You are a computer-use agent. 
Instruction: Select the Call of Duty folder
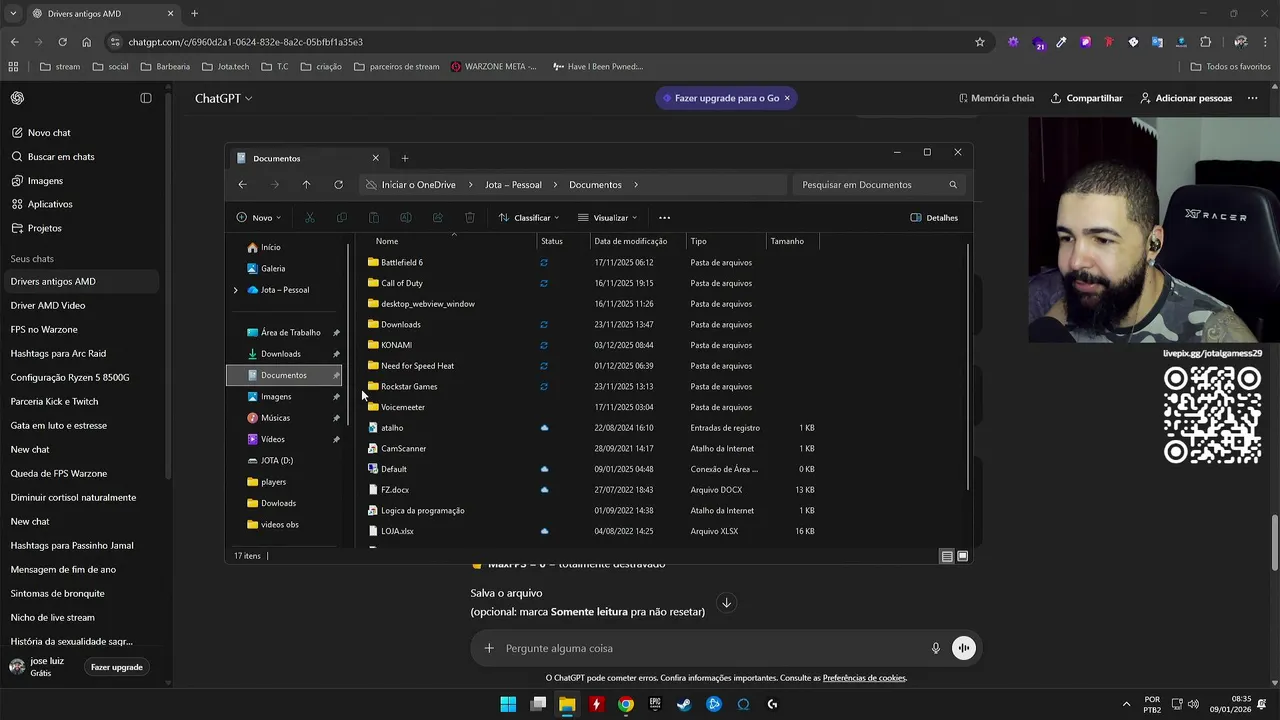tap(395, 283)
